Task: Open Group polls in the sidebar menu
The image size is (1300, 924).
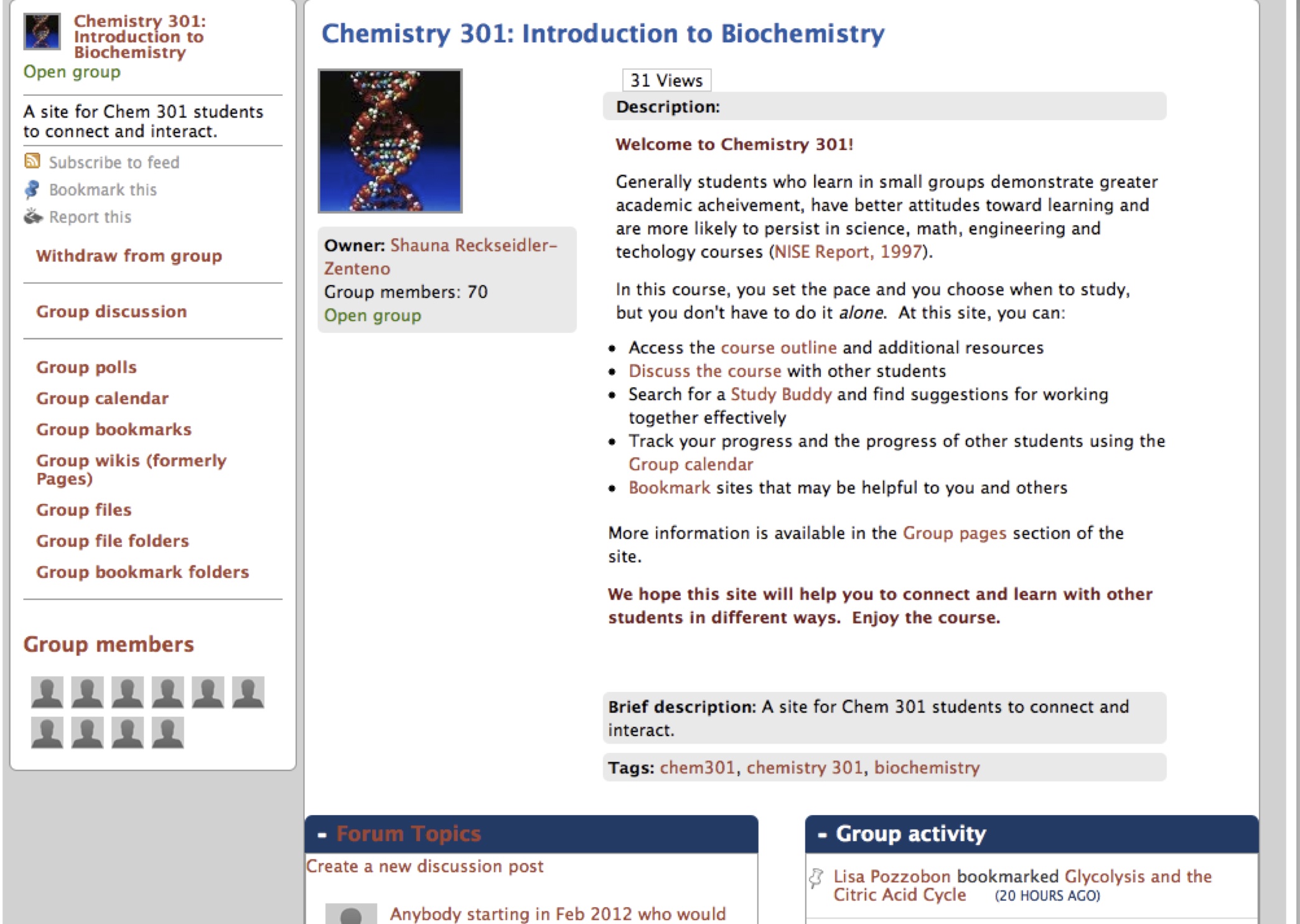Action: pos(87,367)
